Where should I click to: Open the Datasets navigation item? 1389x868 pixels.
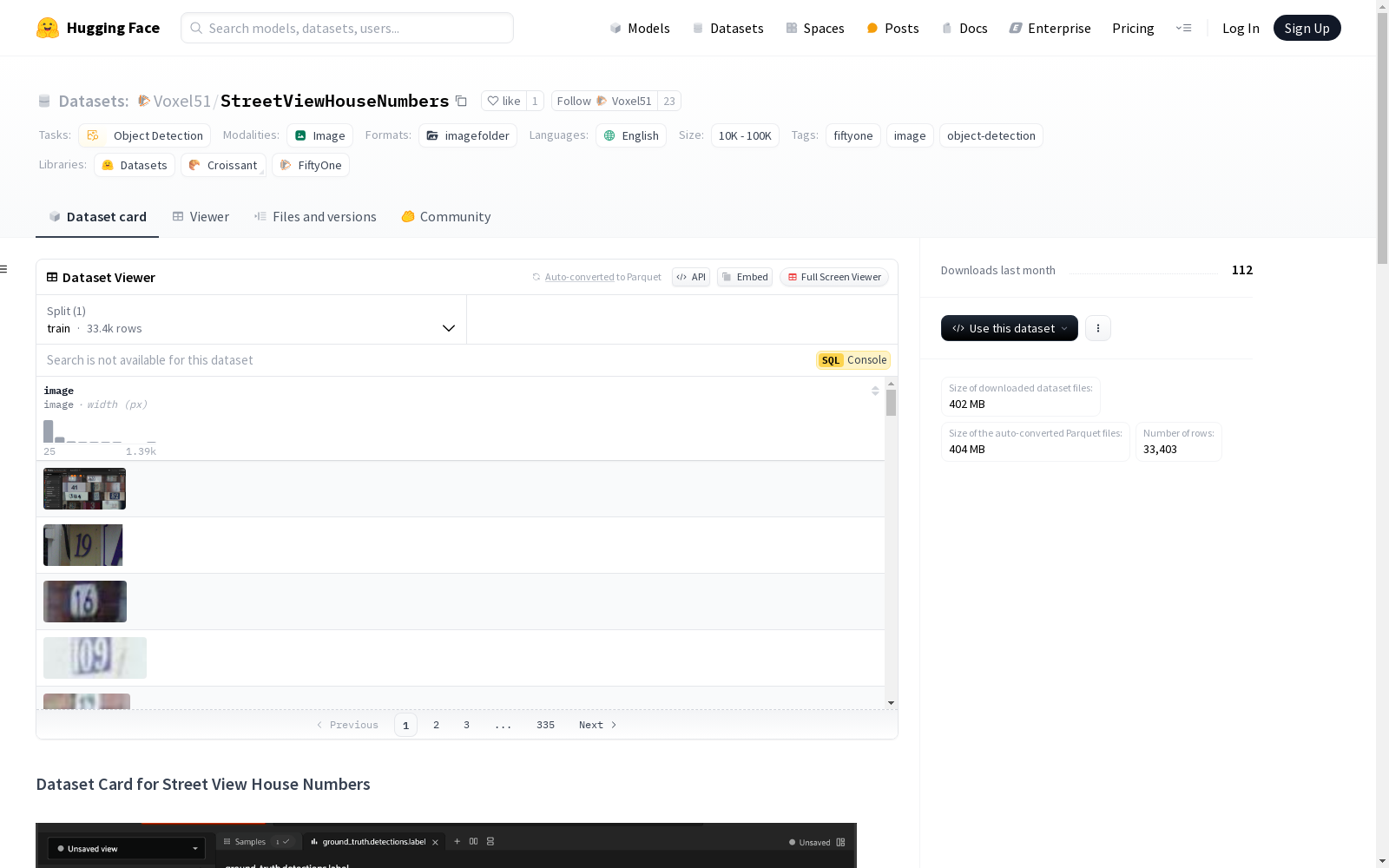point(727,29)
